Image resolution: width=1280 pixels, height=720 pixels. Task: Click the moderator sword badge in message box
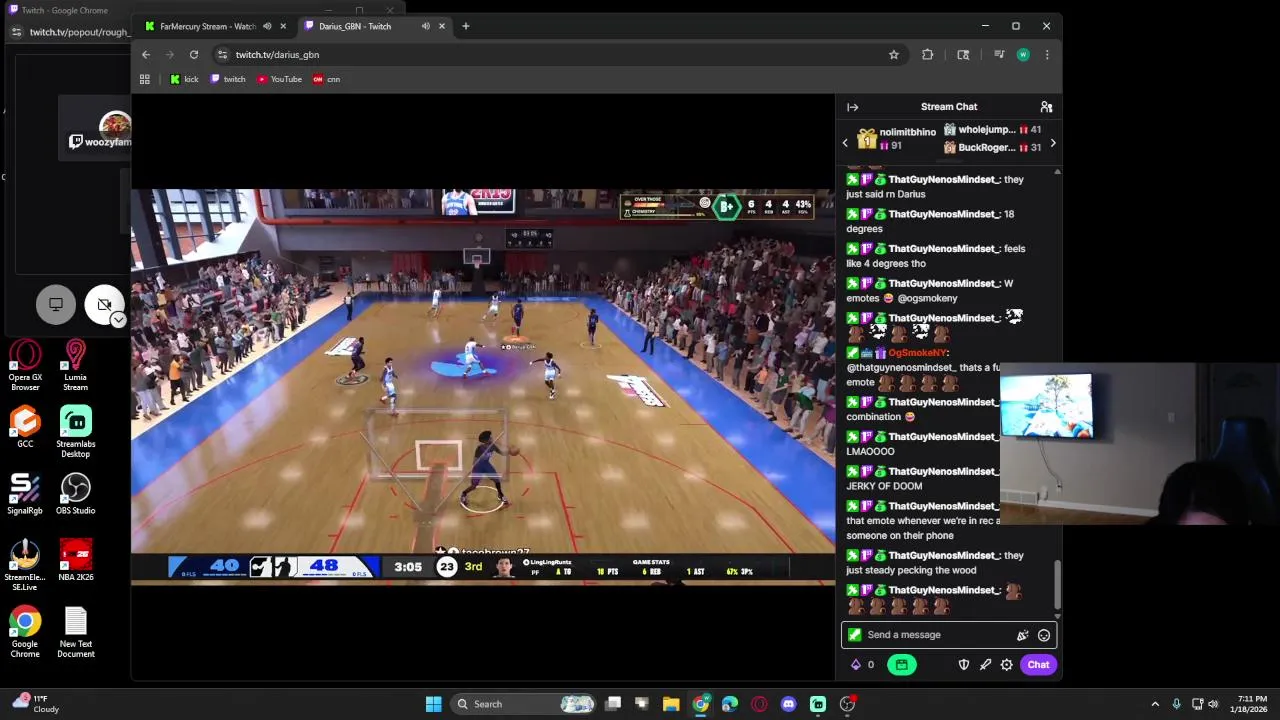pos(854,635)
